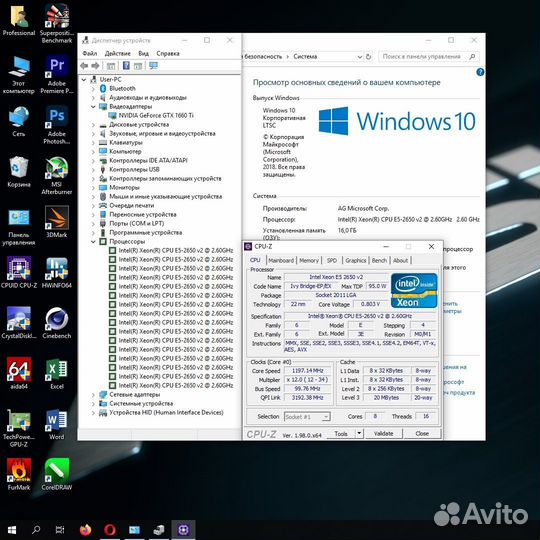Screen dimensions: 540x540
Task: Switch to SPD tab in CPU-Z
Action: point(332,260)
